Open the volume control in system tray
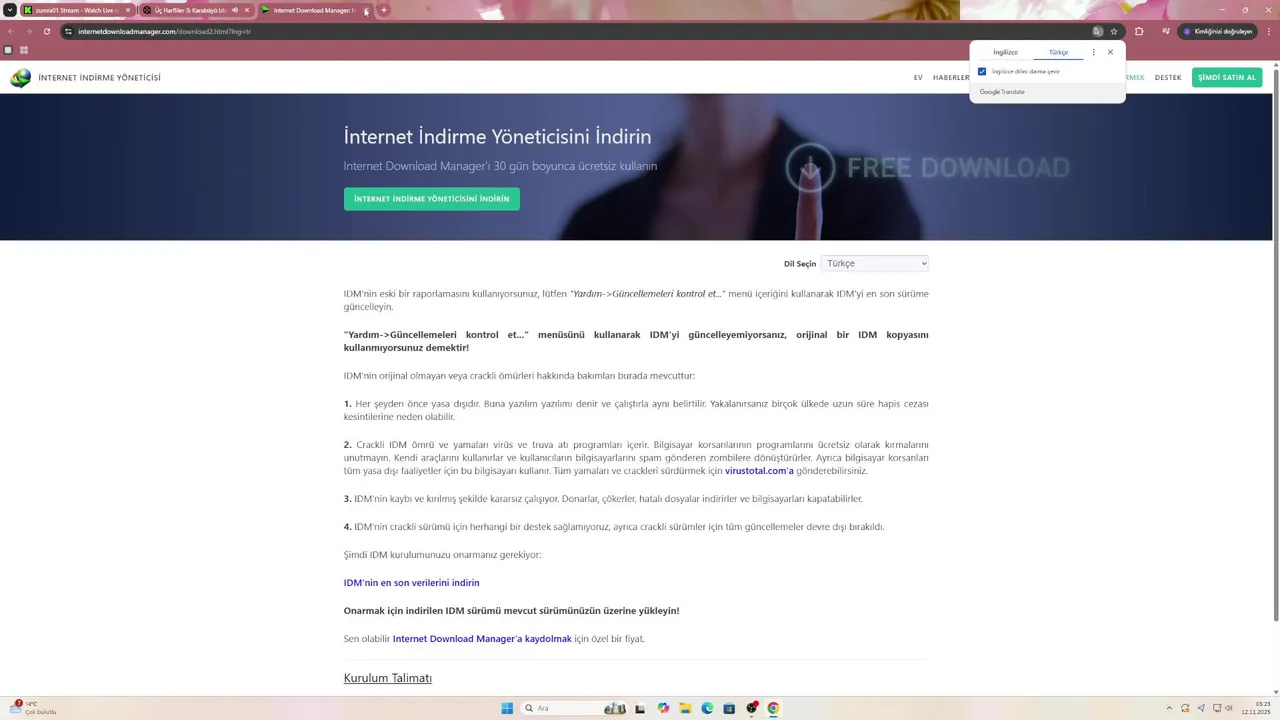This screenshot has width=1280, height=720. tap(1229, 708)
